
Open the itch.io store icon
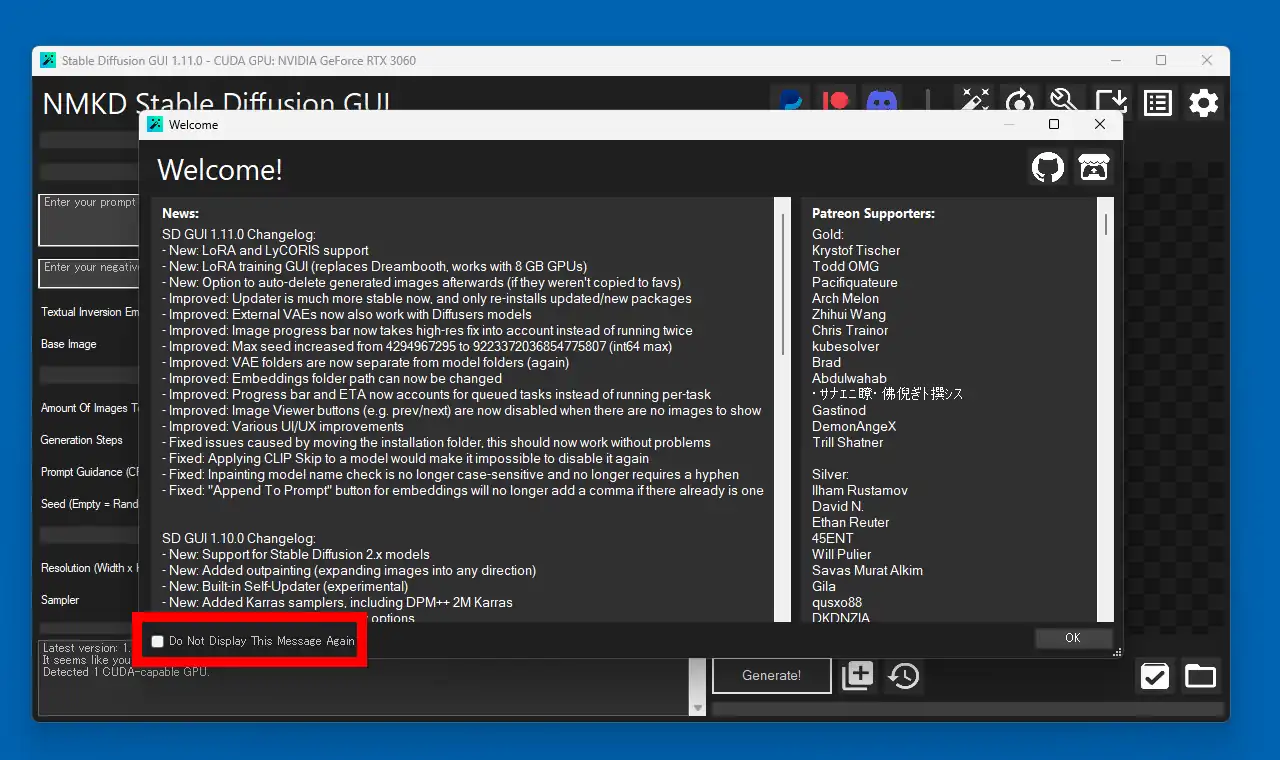click(1094, 167)
